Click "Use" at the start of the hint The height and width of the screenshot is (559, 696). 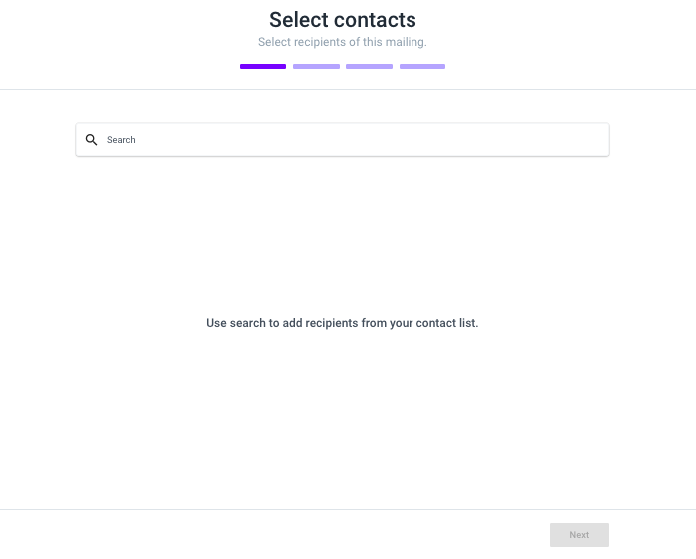[216, 323]
